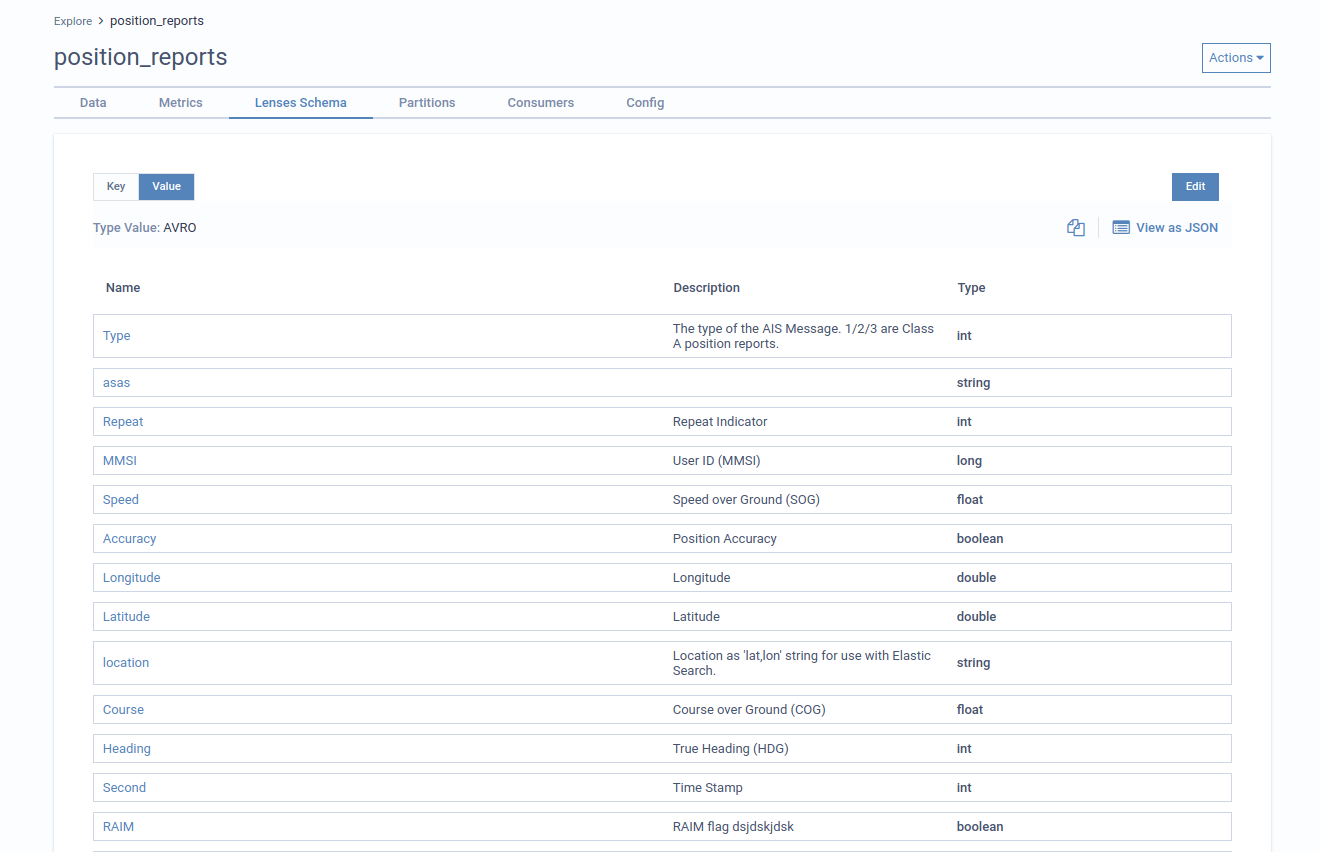
Task: Copy schema using the clipboard icon
Action: point(1076,228)
